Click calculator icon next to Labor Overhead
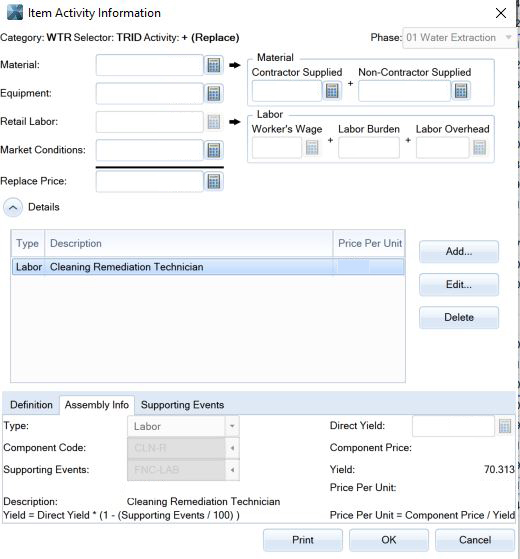520x559 pixels. click(x=479, y=147)
